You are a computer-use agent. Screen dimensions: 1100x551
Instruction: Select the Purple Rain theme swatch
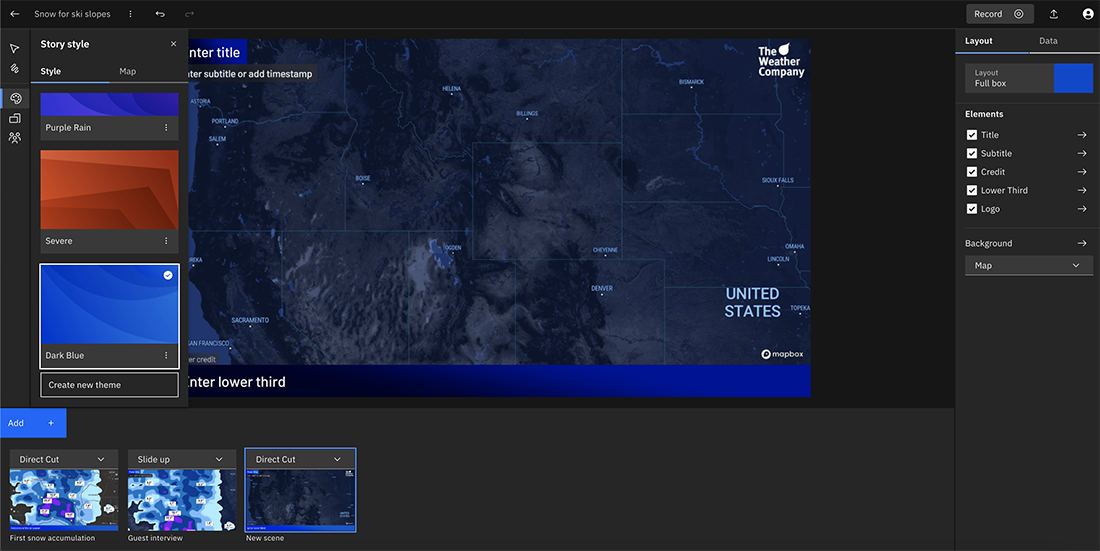click(109, 105)
